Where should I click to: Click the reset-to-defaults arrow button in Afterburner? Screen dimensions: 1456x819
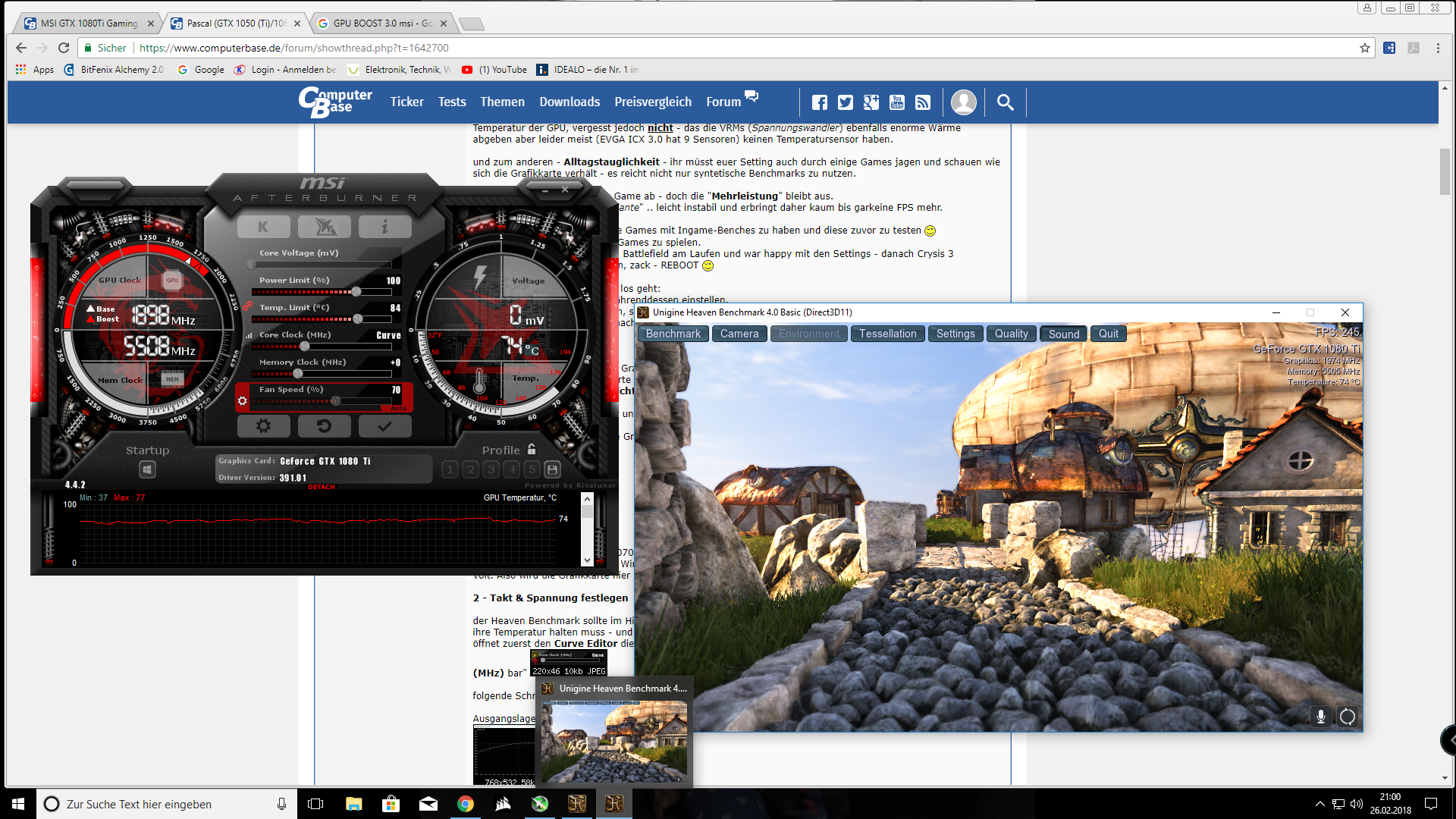tap(324, 426)
